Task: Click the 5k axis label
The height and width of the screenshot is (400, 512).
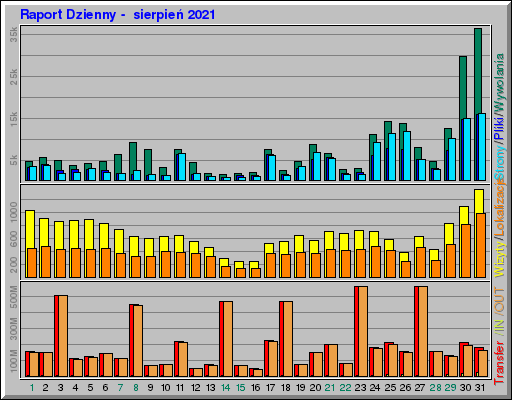Action: (x=14, y=160)
